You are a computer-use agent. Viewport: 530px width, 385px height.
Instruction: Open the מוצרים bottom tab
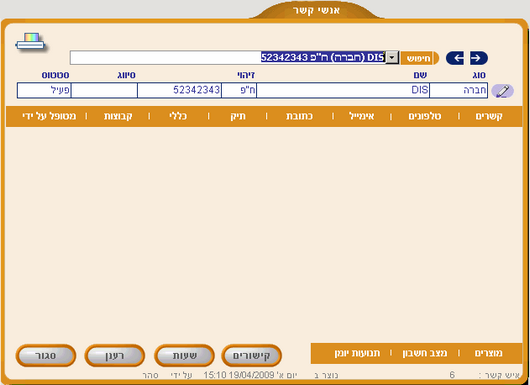pos(488,353)
